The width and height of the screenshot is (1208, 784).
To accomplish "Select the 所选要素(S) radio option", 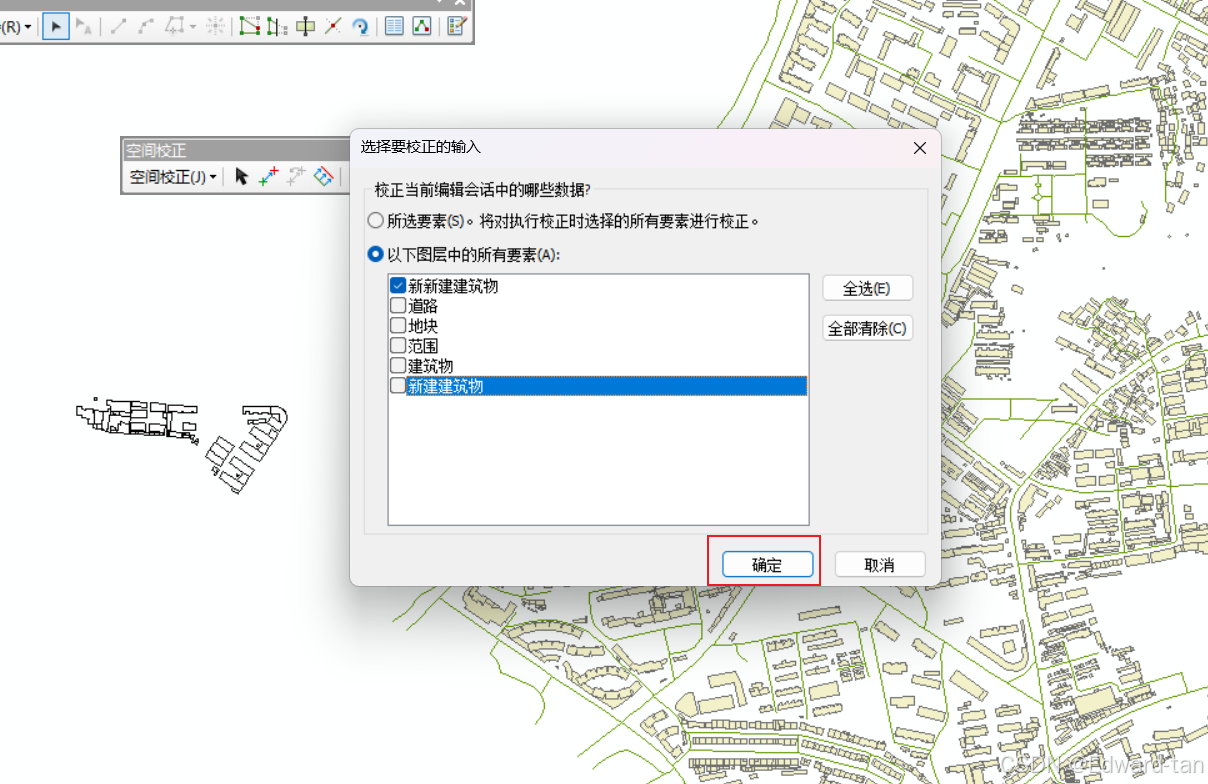I will [375, 221].
